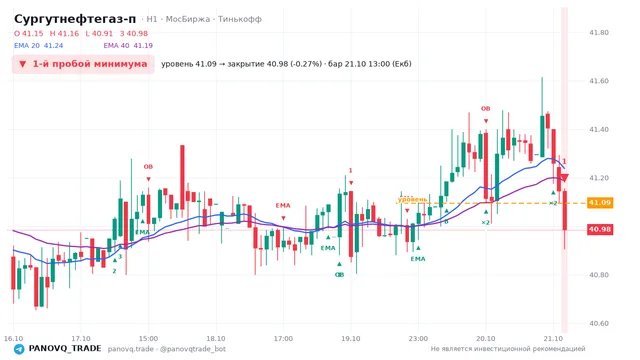640x360 pixels.
Task: Click the 40.80 price axis label
Action: point(599,275)
